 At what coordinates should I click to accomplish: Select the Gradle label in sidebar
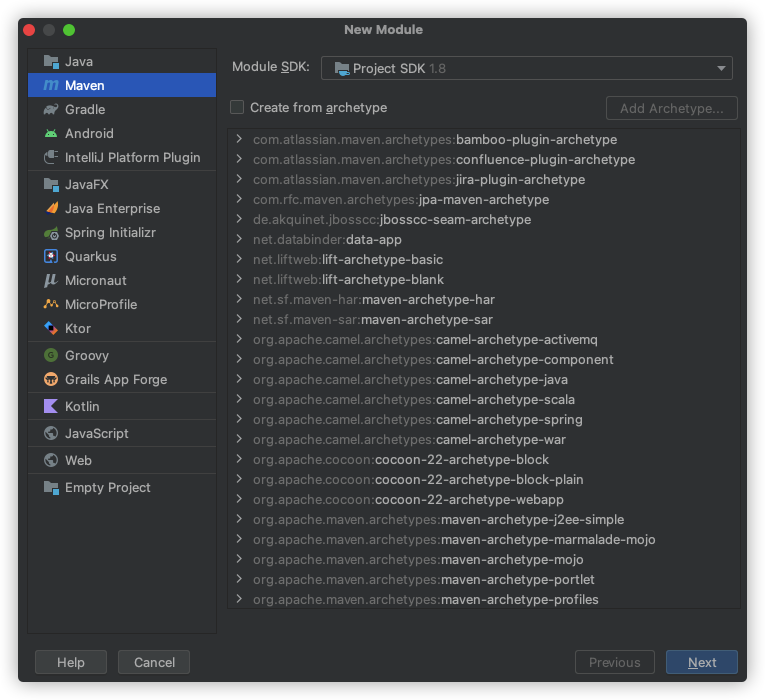click(x=85, y=109)
